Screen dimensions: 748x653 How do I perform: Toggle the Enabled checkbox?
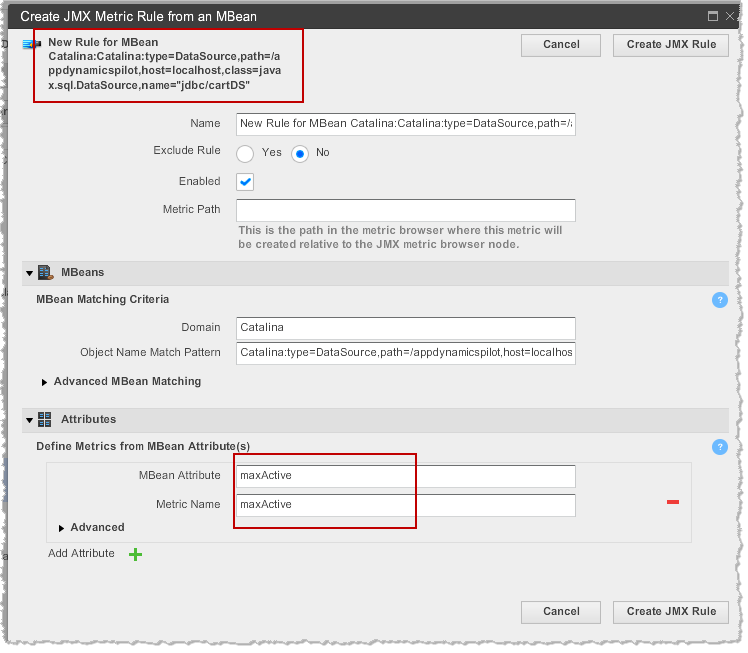[245, 182]
